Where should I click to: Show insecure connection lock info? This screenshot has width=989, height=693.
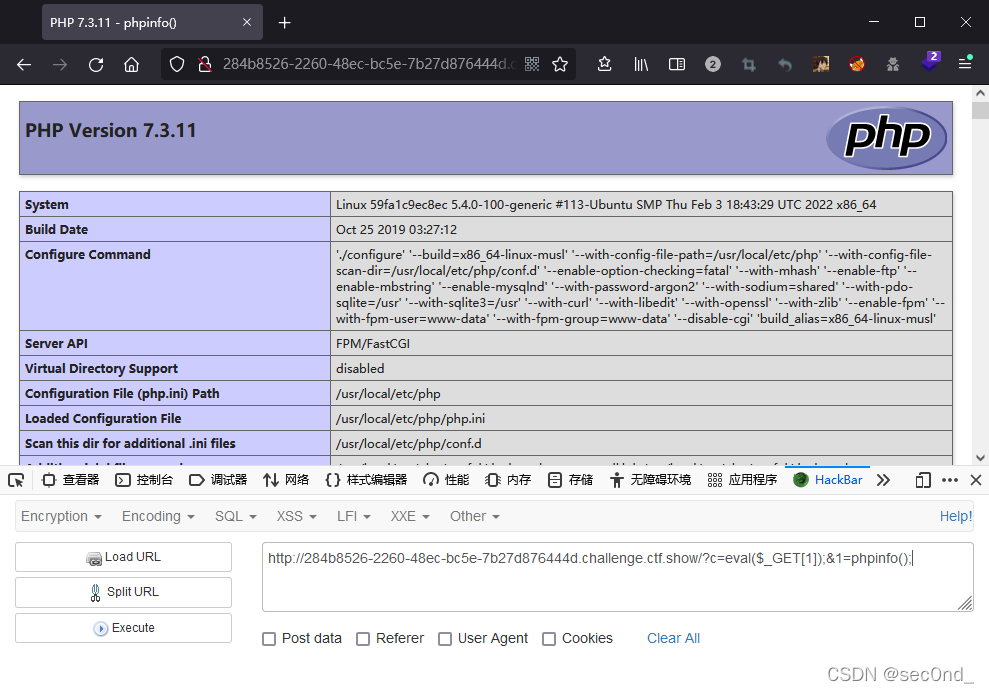[x=205, y=64]
